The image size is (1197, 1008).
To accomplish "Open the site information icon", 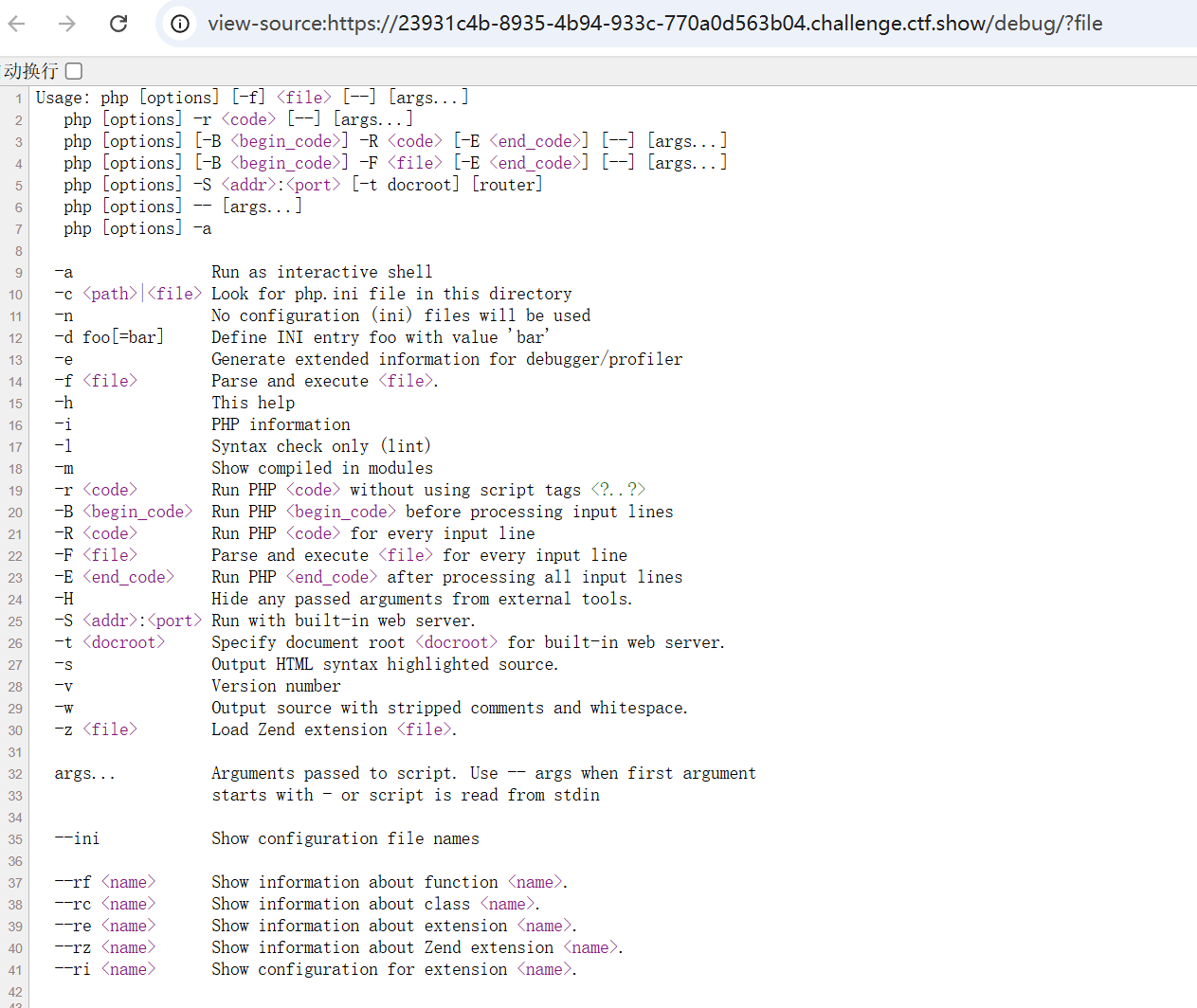I will pos(180,24).
